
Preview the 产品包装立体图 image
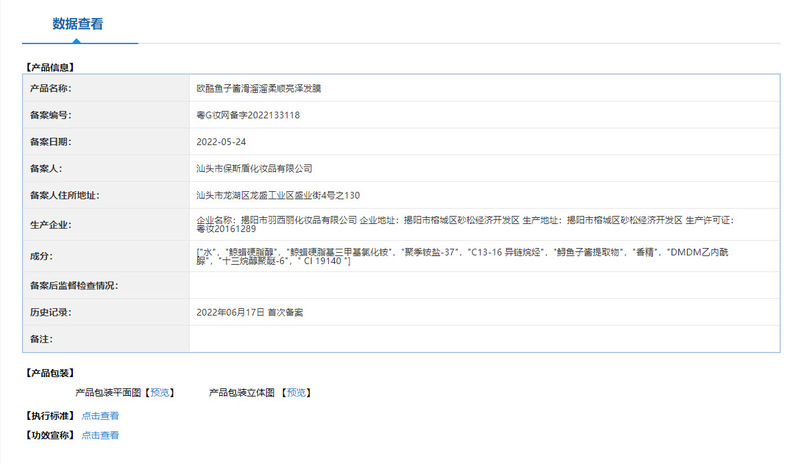[296, 393]
